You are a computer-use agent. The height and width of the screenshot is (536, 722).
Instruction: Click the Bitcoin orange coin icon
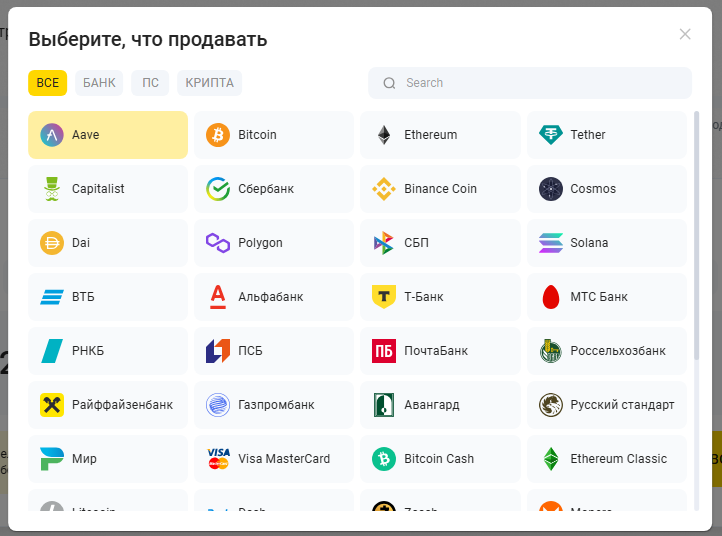(x=218, y=135)
